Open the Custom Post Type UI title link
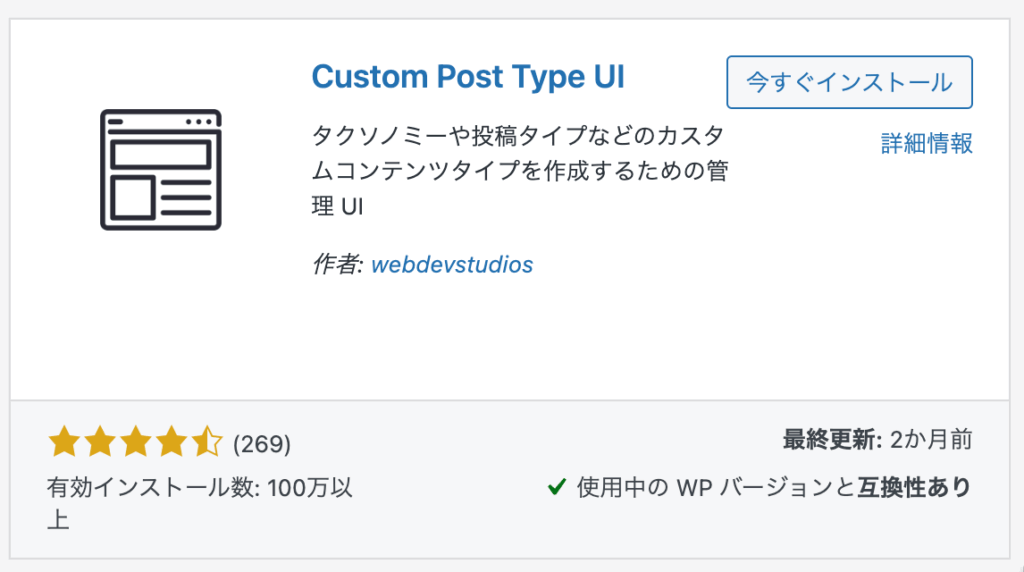 coord(468,77)
